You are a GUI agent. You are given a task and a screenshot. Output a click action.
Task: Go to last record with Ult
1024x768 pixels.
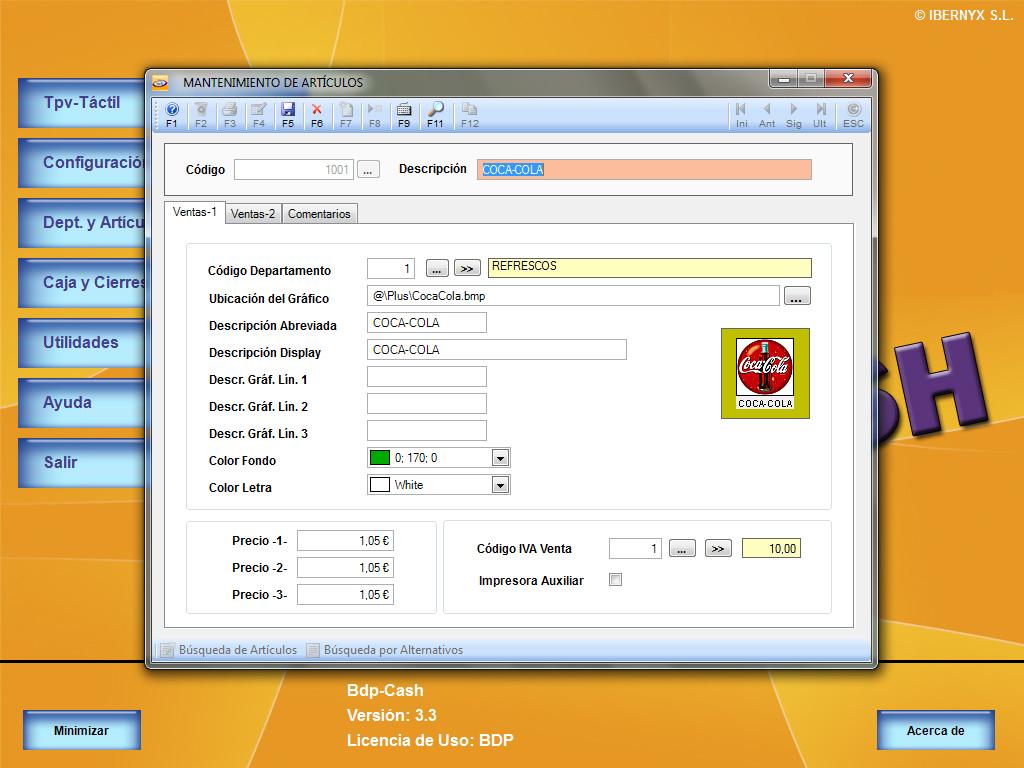tap(820, 114)
